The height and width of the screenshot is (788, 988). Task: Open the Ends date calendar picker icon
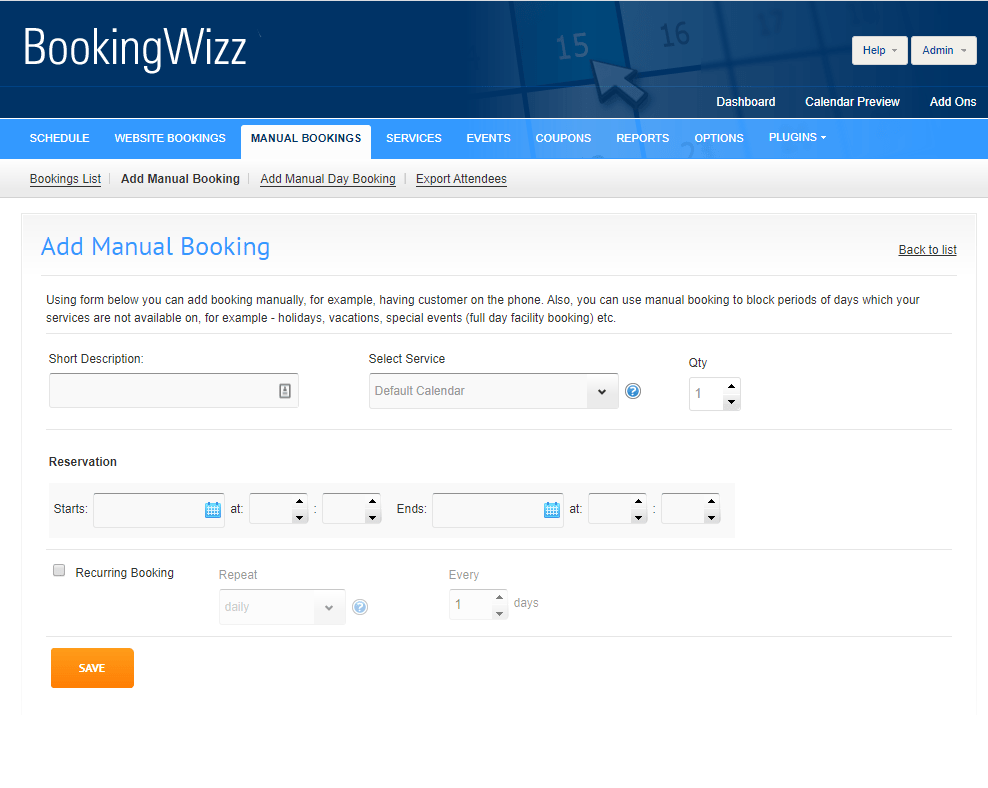pyautogui.click(x=552, y=510)
